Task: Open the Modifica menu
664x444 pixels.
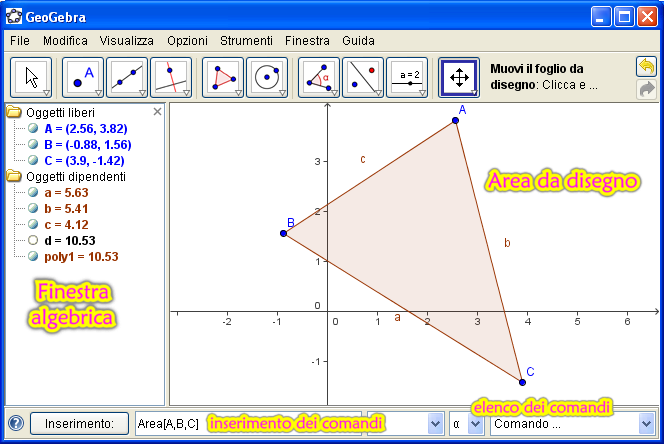Action: pos(65,41)
